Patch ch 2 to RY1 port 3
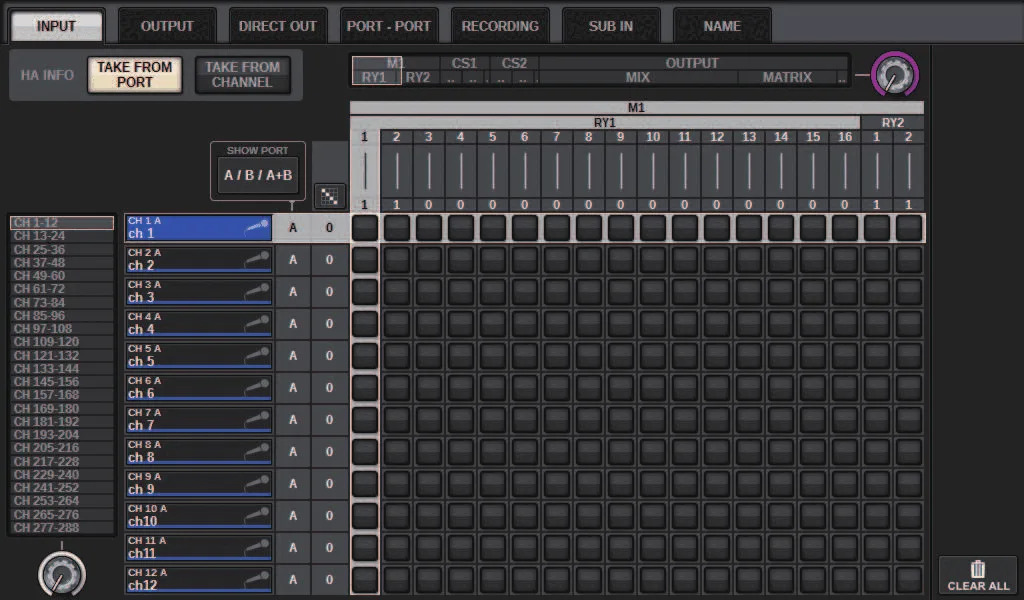Viewport: 1024px width, 600px height. [x=428, y=260]
